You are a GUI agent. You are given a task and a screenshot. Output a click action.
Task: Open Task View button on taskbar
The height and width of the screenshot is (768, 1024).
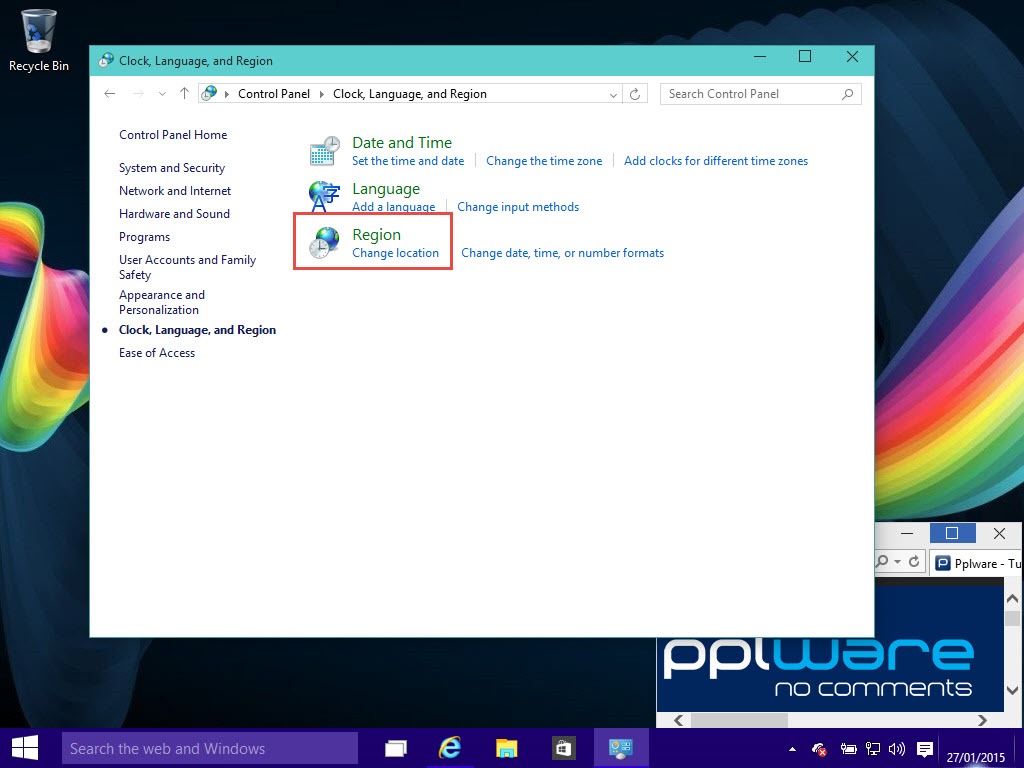pyautogui.click(x=396, y=748)
